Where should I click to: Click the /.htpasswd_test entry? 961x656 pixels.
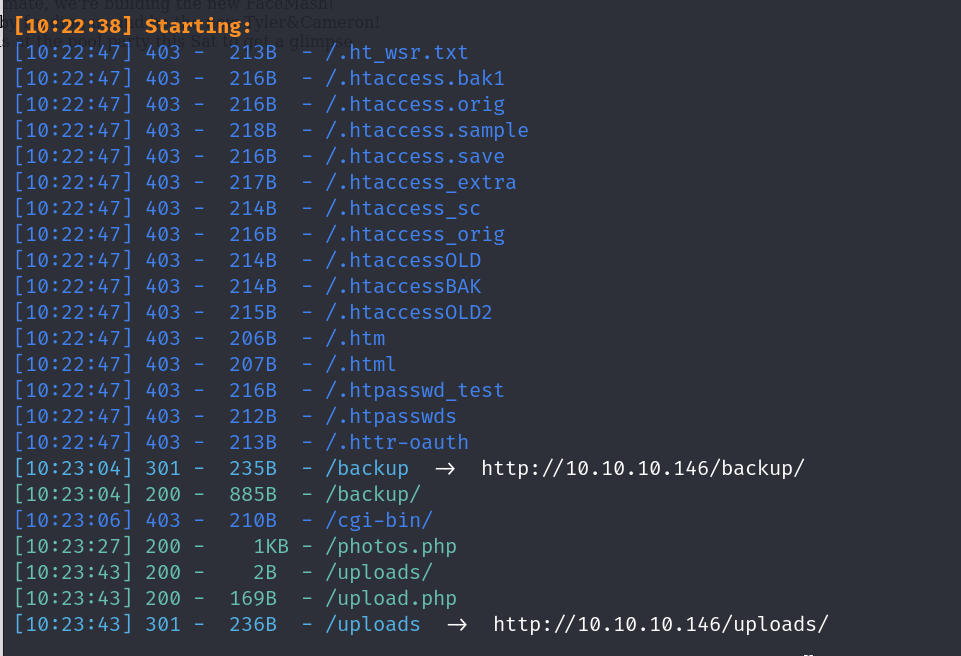click(415, 390)
